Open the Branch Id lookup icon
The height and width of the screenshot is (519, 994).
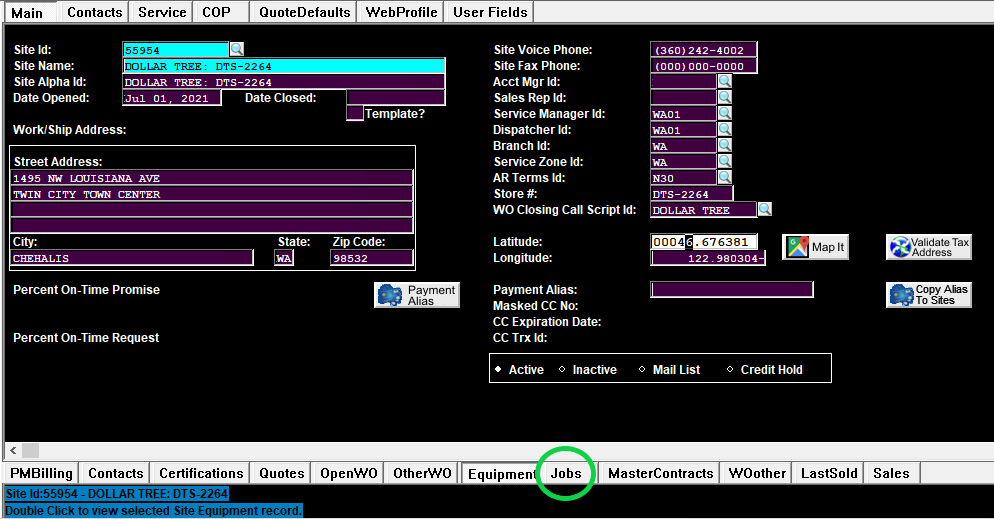point(725,145)
